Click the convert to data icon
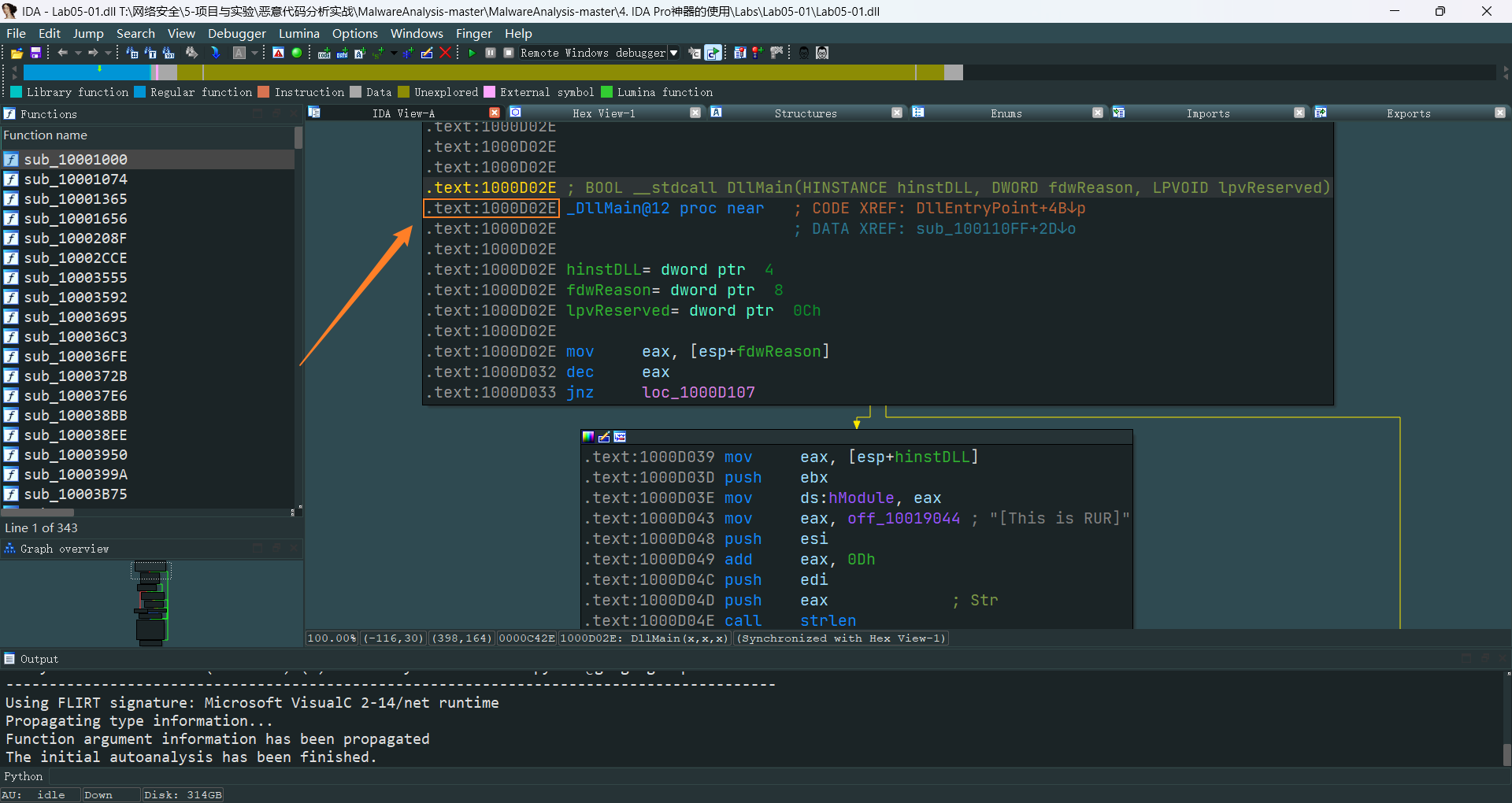The height and width of the screenshot is (803, 1512). 342,53
